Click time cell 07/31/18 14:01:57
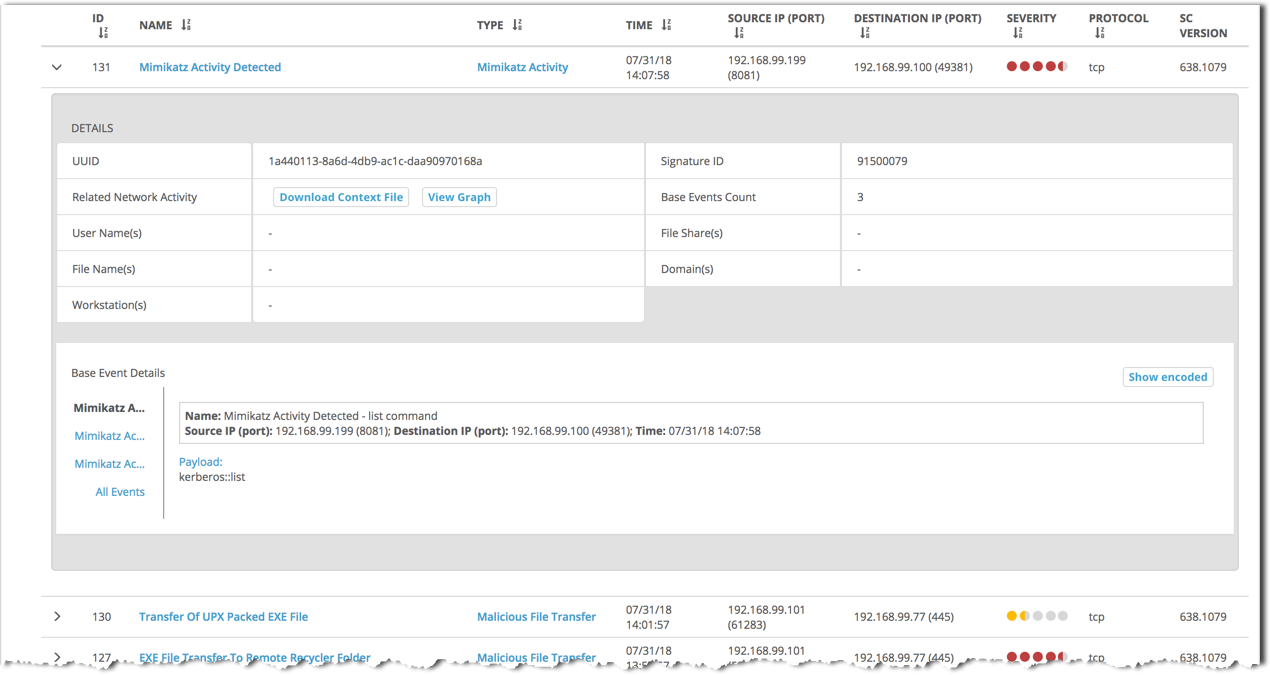The image size is (1270, 675). (x=648, y=617)
